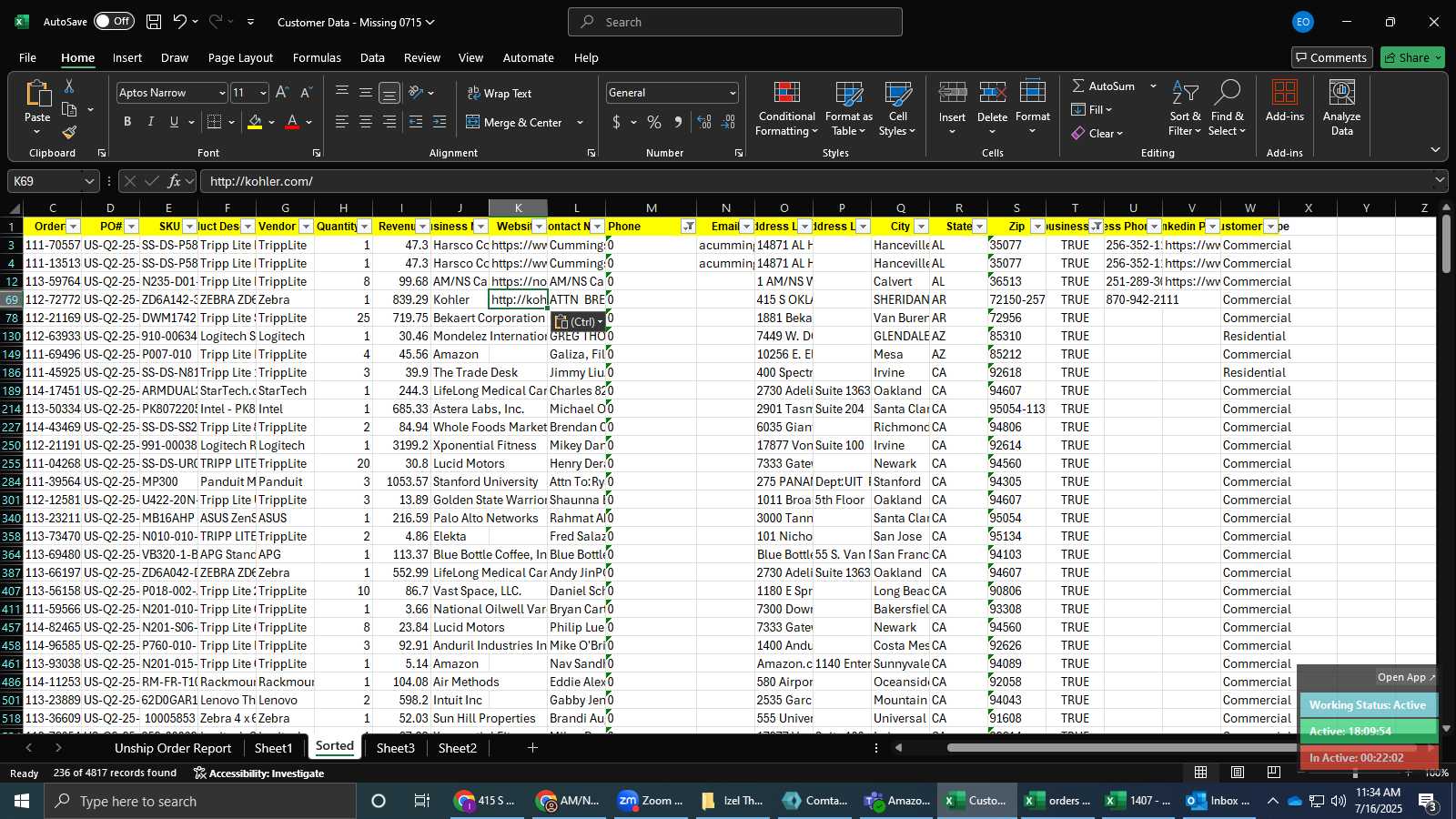The width and height of the screenshot is (1456, 819).
Task: Click Increase Decimal icon
Action: click(x=704, y=122)
